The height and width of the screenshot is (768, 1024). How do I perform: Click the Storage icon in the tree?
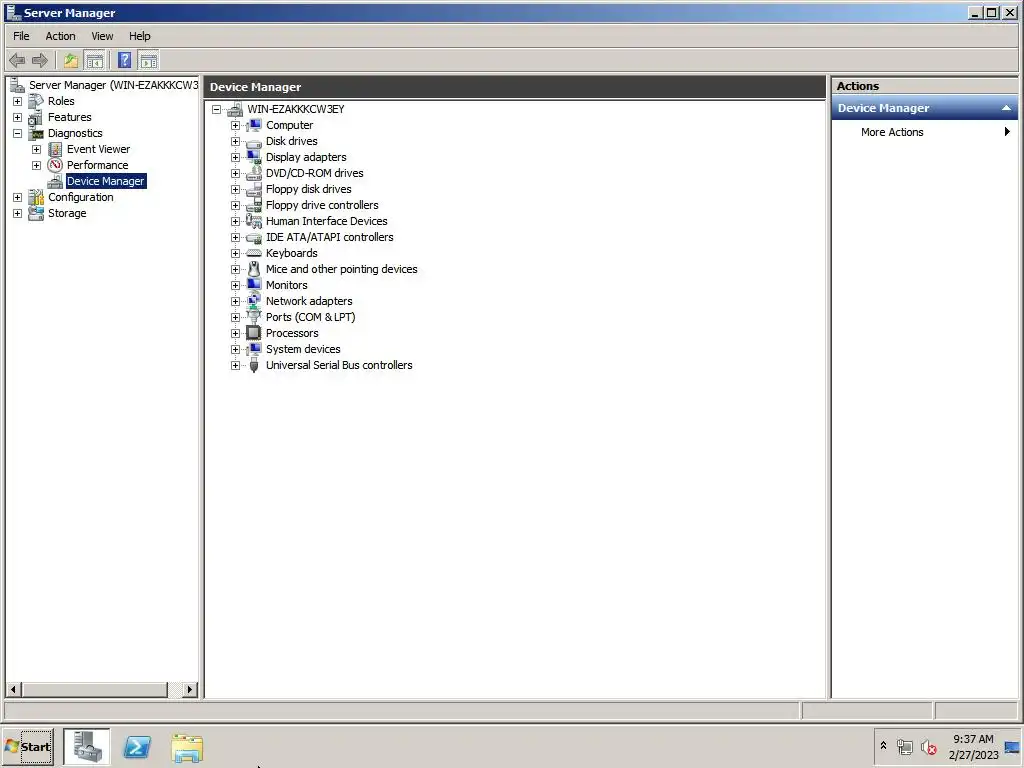pos(36,214)
